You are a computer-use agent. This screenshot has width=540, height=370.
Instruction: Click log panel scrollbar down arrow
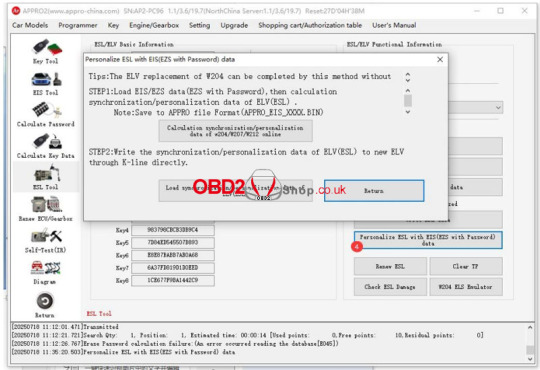pos(530,359)
